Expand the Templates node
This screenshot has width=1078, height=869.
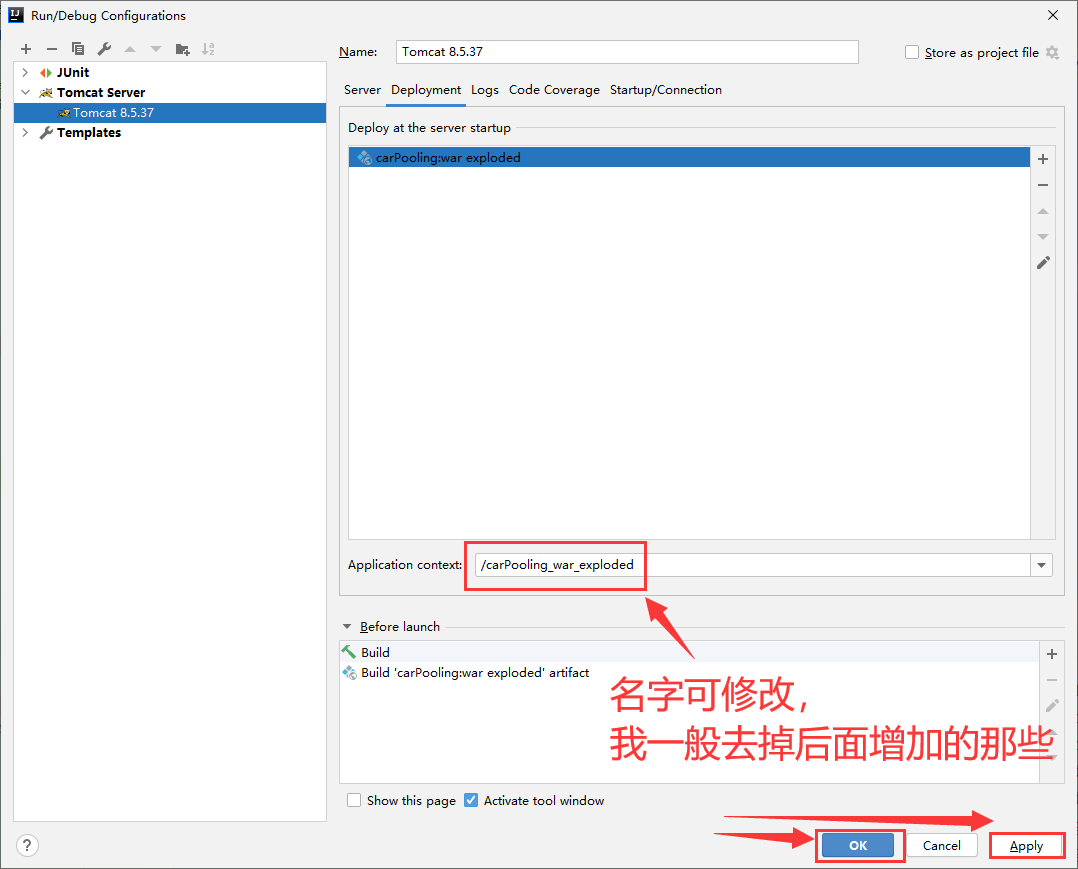(24, 132)
